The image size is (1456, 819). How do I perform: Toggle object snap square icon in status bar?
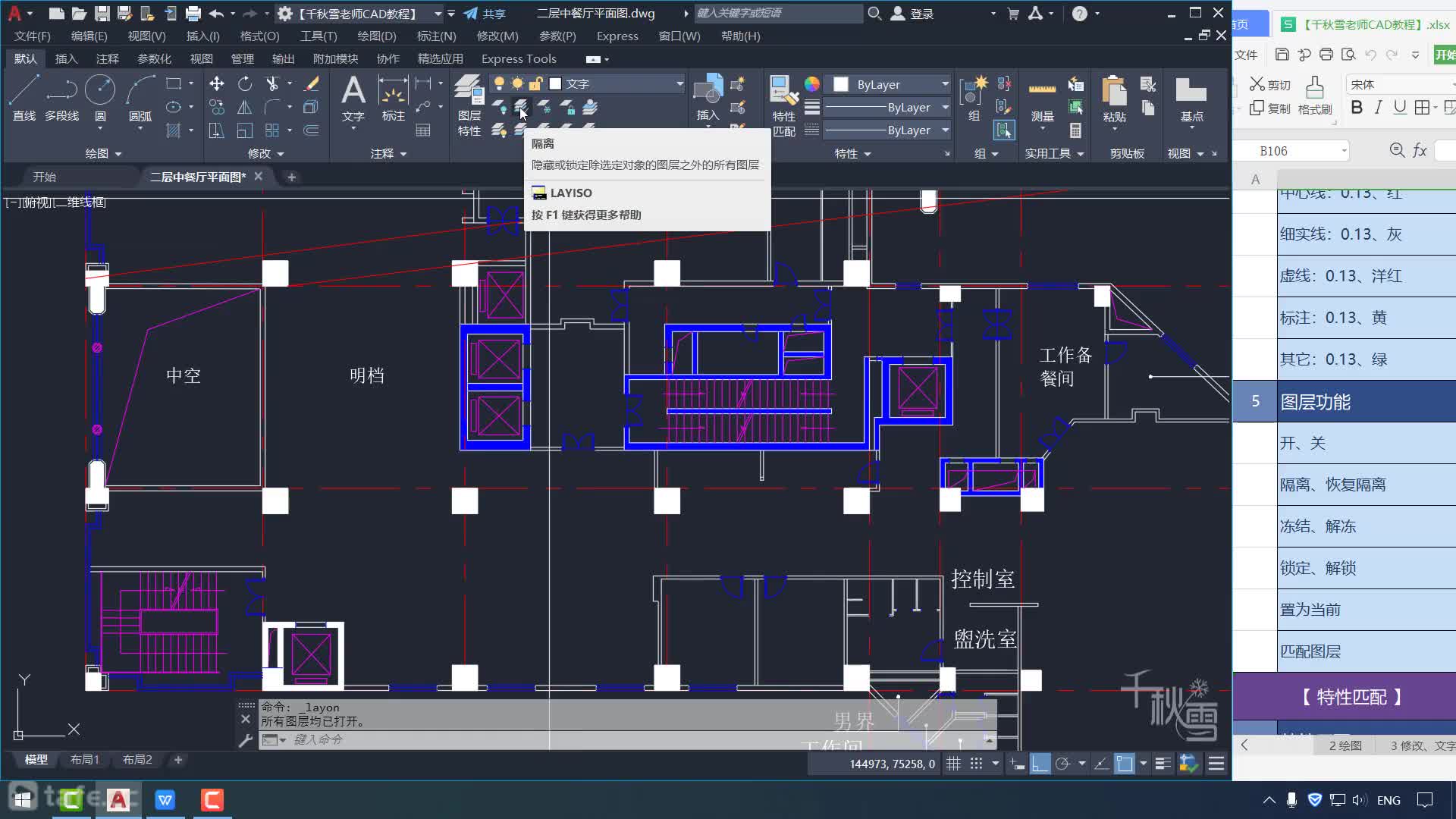pyautogui.click(x=1125, y=764)
